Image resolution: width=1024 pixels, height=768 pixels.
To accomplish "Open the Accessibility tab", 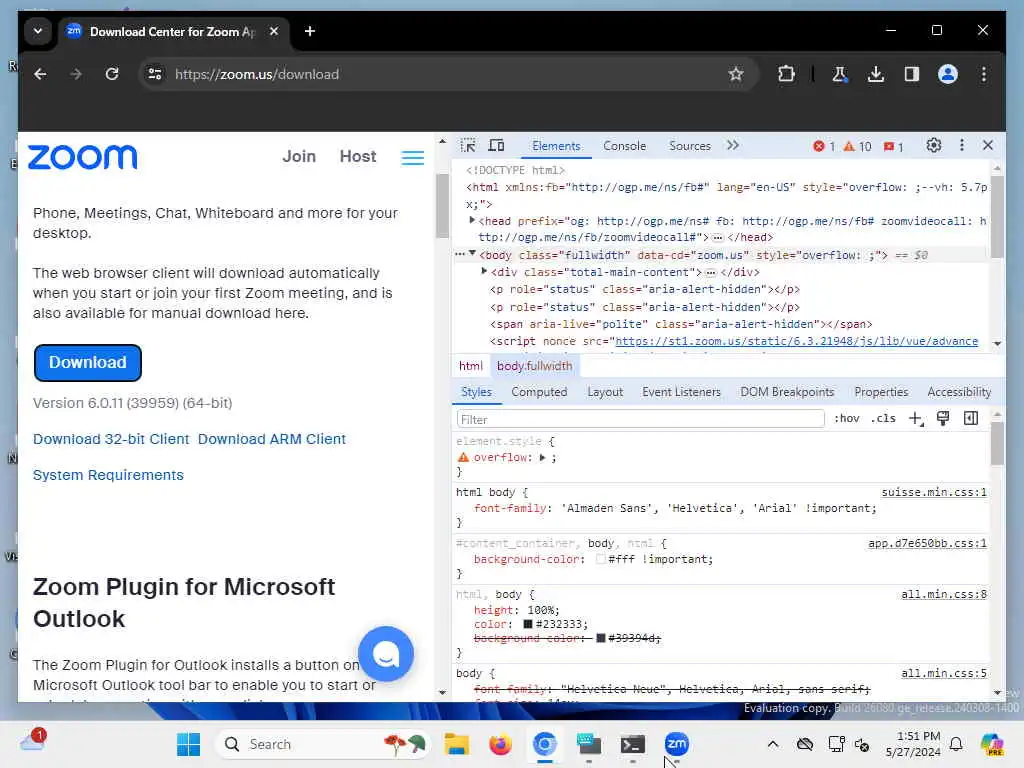I will tap(959, 392).
